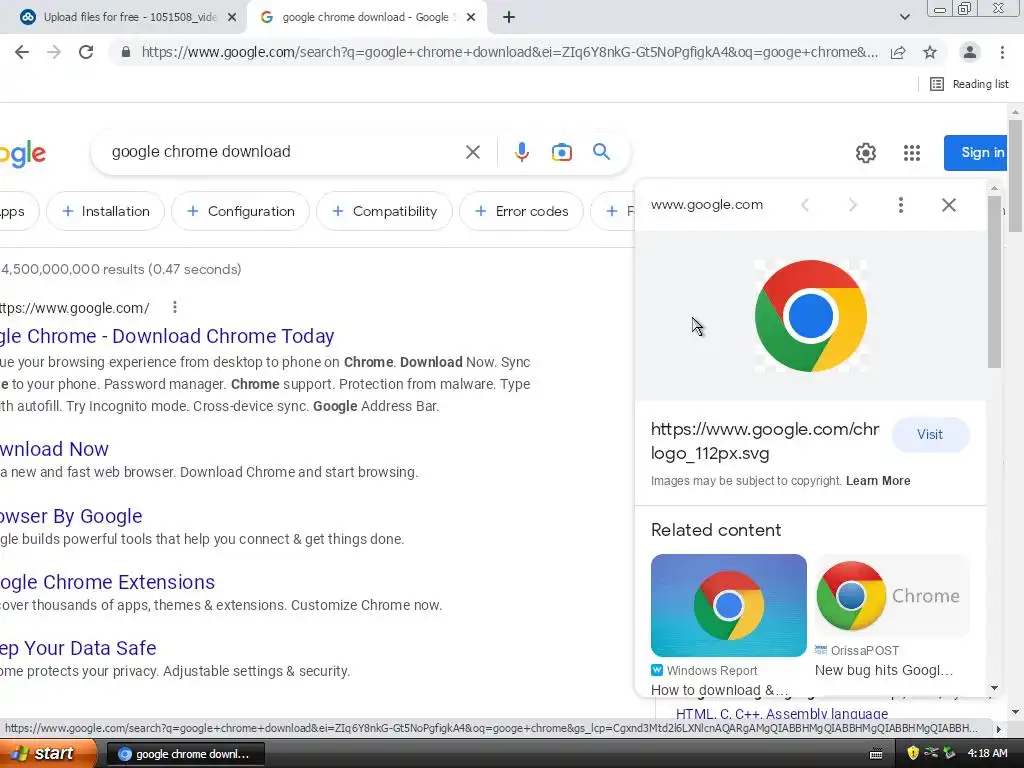Screen dimensions: 1024x768
Task: Add Configuration filter chip
Action: (240, 211)
